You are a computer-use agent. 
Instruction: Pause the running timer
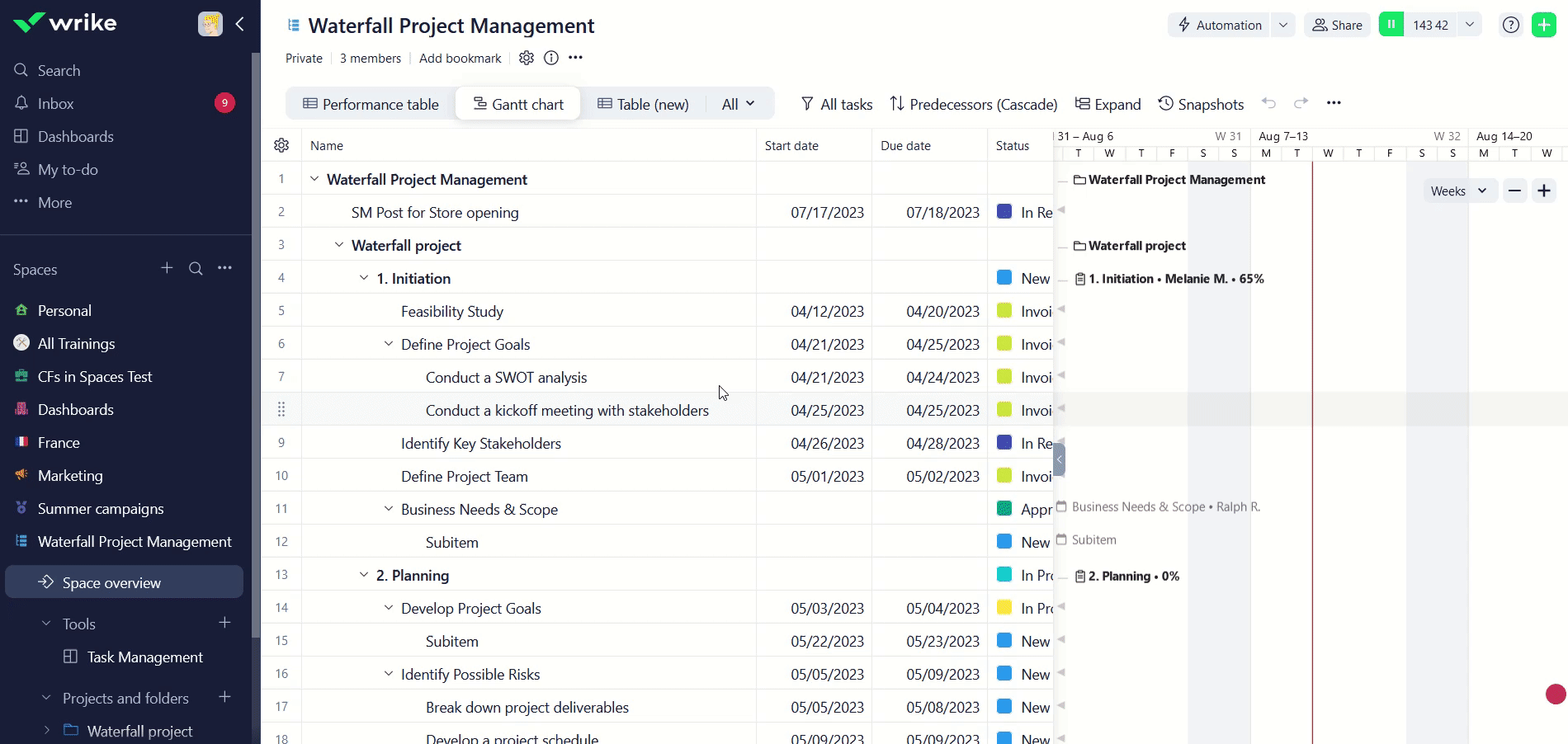click(1391, 25)
